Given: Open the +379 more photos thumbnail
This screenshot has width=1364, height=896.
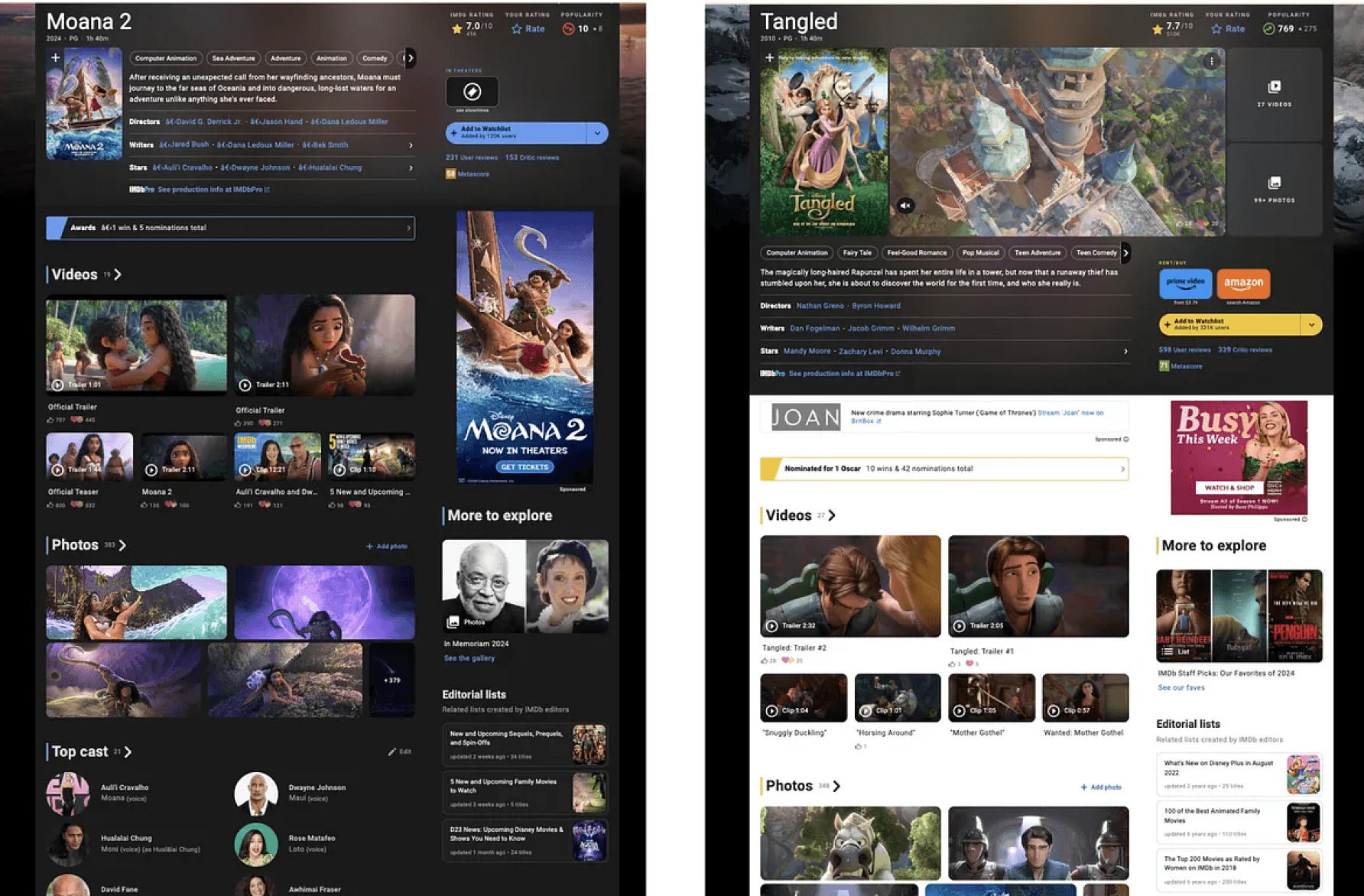Looking at the screenshot, I should 392,680.
